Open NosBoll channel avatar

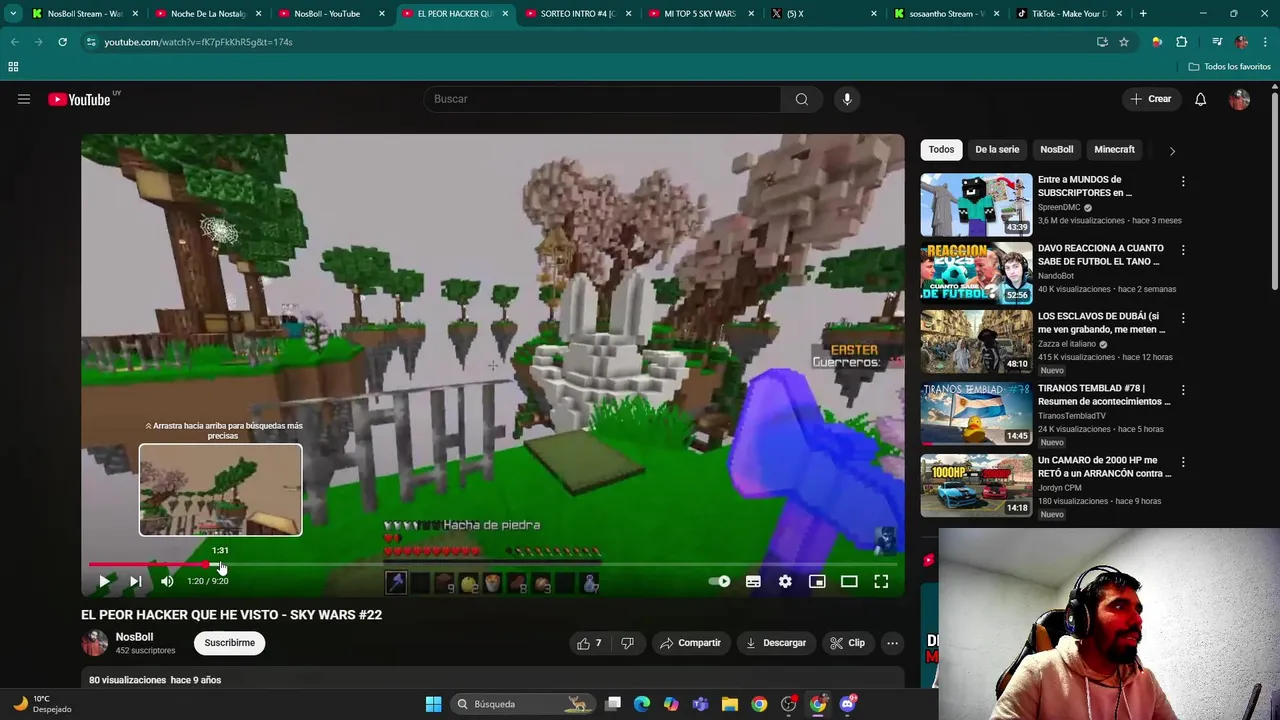point(94,643)
